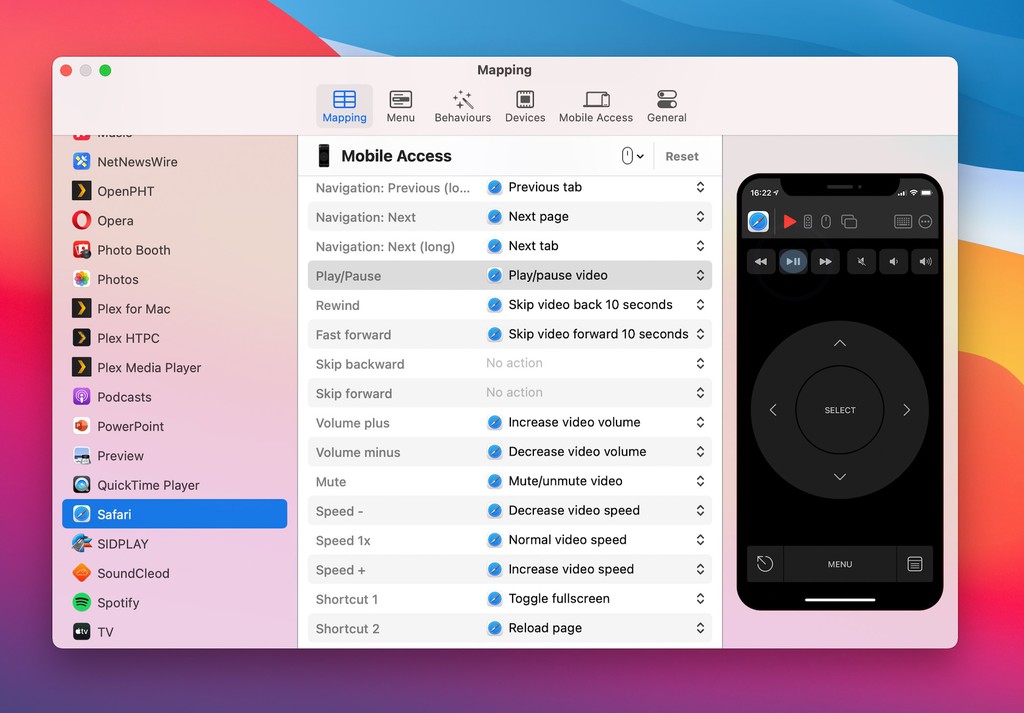Tap the red play arrow on phone remote
This screenshot has height=713, width=1024.
(790, 222)
